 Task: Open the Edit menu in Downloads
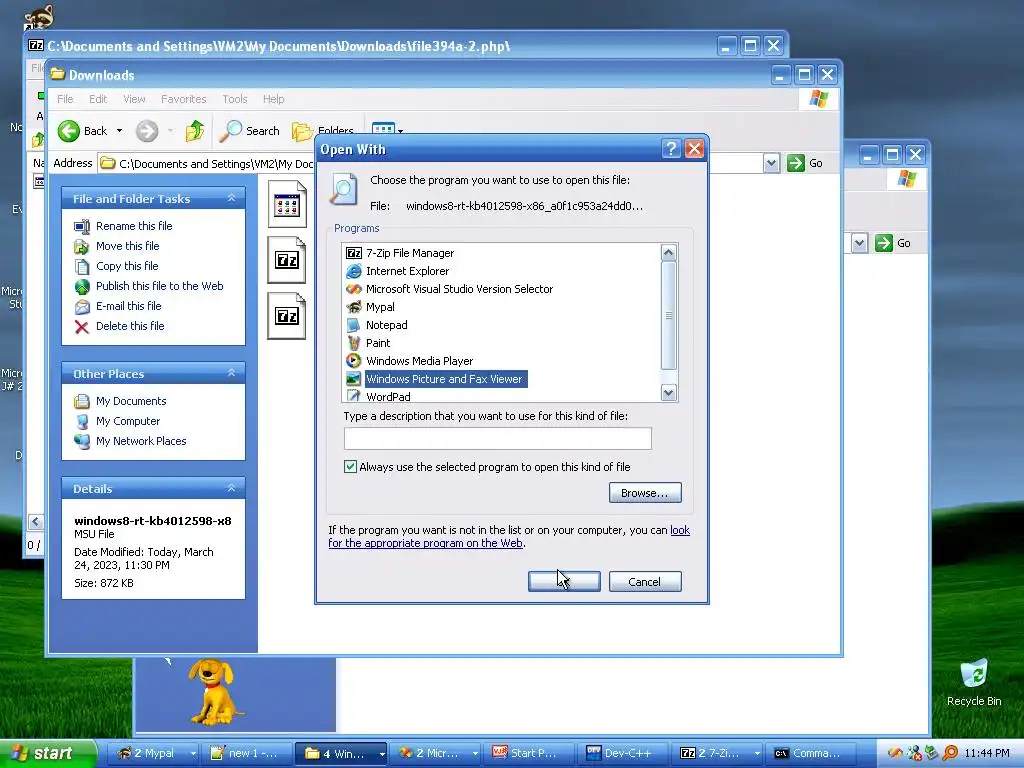point(98,99)
